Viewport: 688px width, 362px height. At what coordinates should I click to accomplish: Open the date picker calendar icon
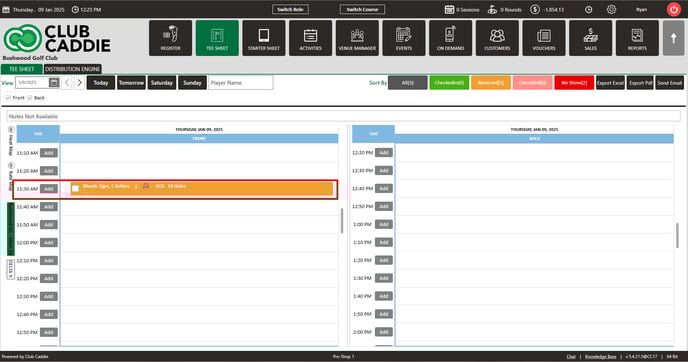tap(54, 82)
